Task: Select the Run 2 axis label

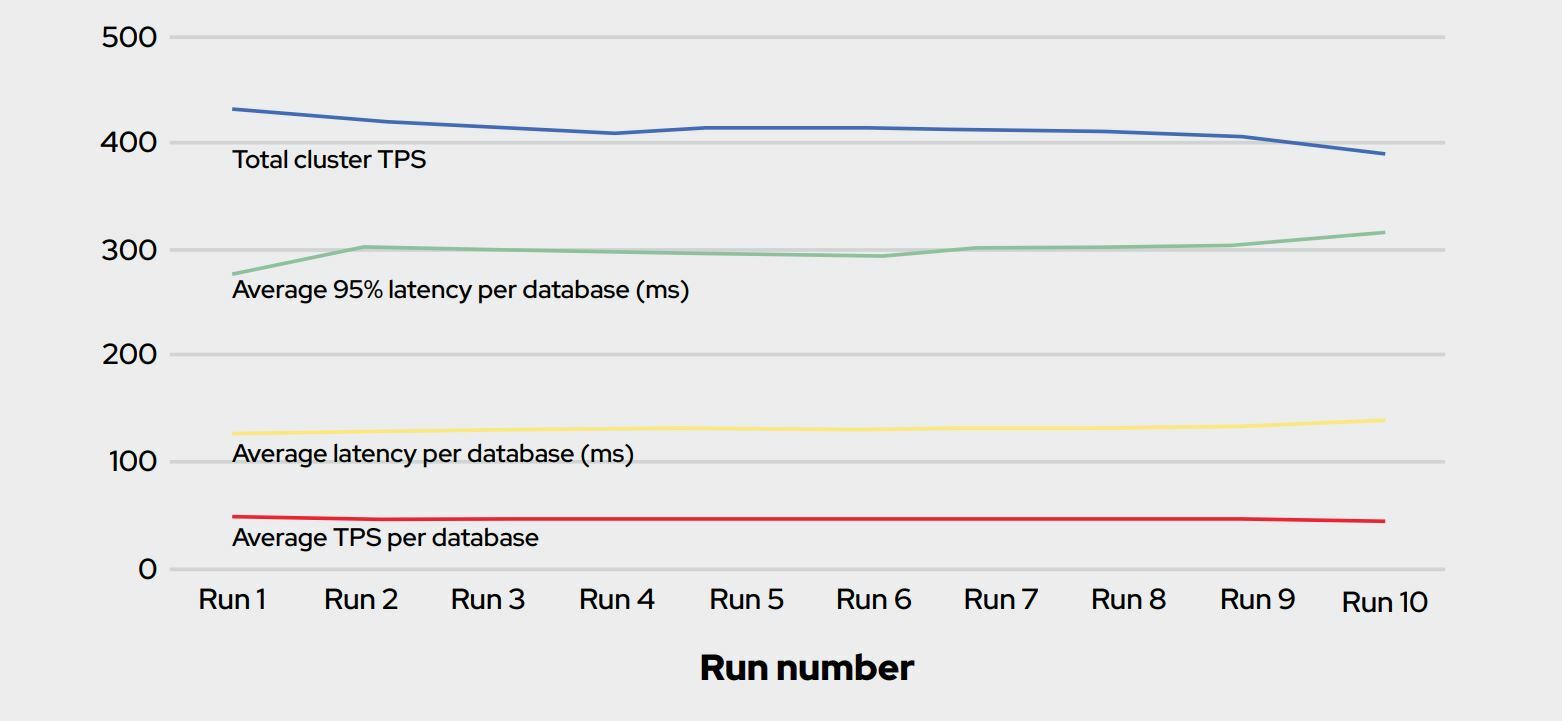Action: tap(361, 600)
